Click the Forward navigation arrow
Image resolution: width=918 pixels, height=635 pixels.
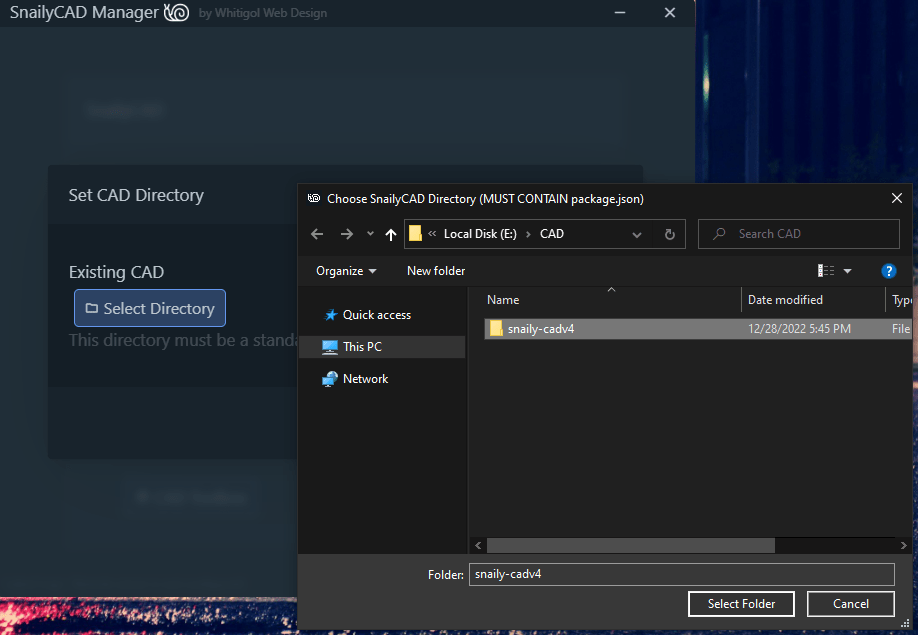coord(345,233)
